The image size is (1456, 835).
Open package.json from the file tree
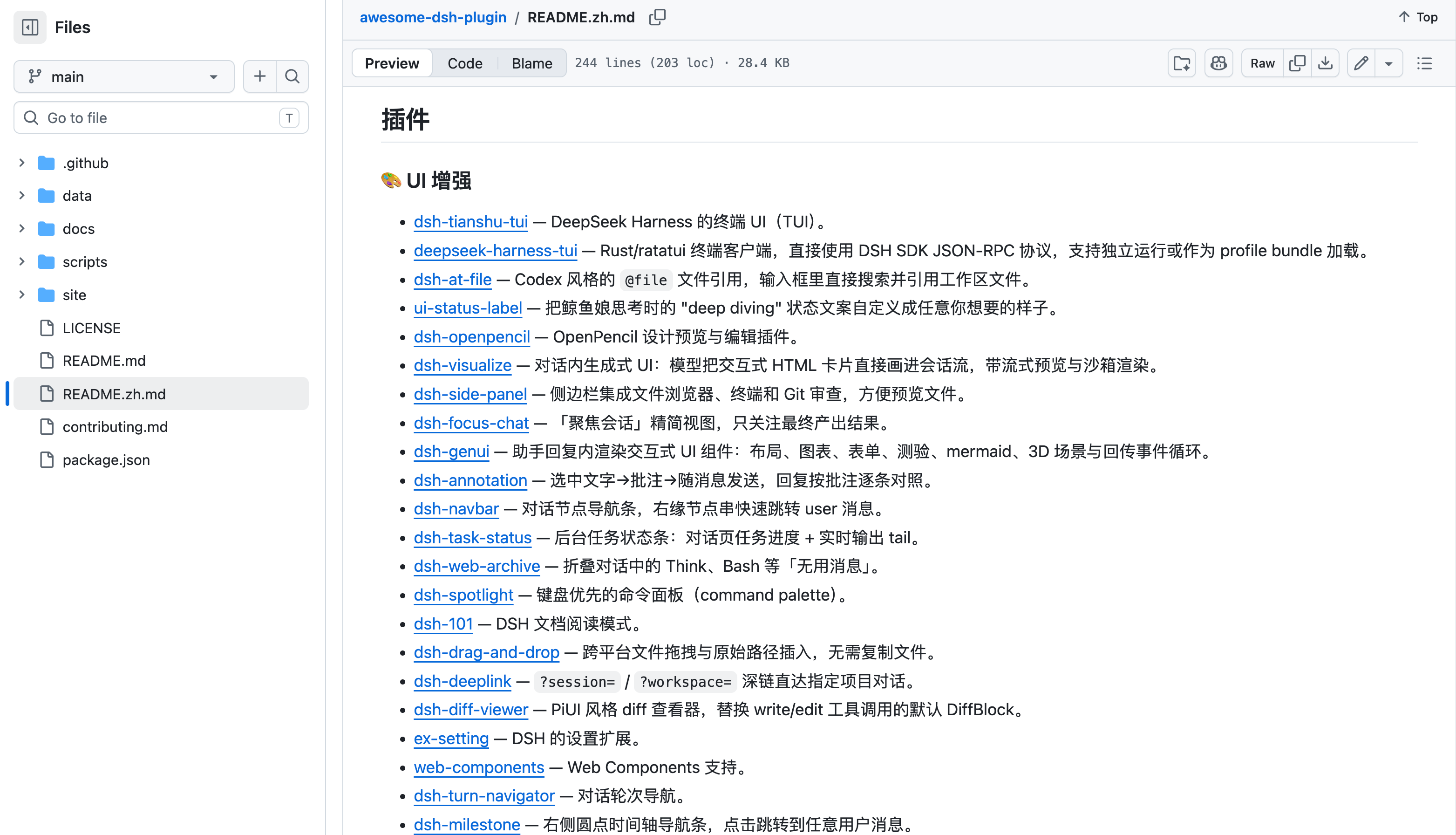coord(161,460)
